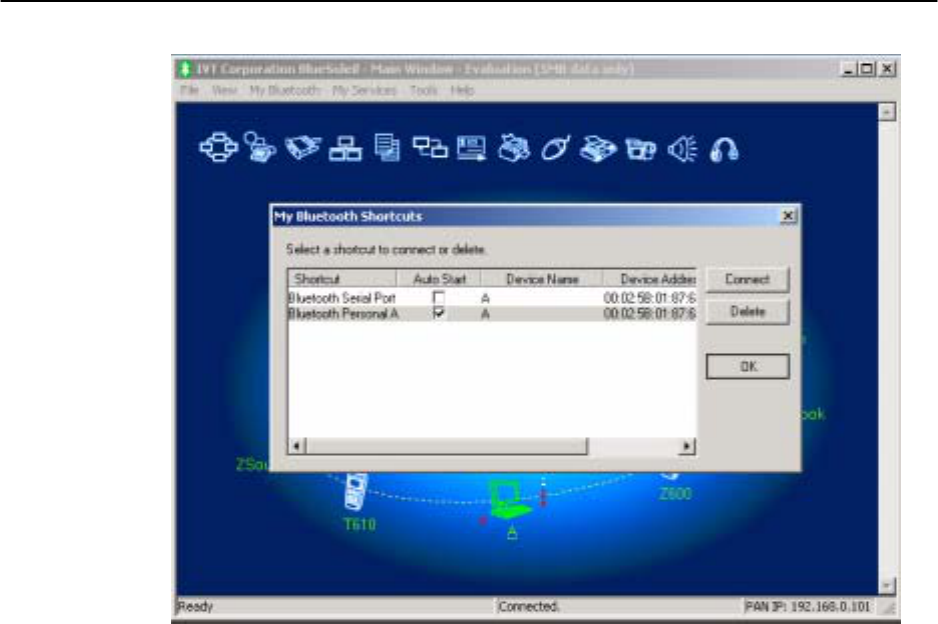Select the AV speaker service icon

pyautogui.click(x=683, y=148)
